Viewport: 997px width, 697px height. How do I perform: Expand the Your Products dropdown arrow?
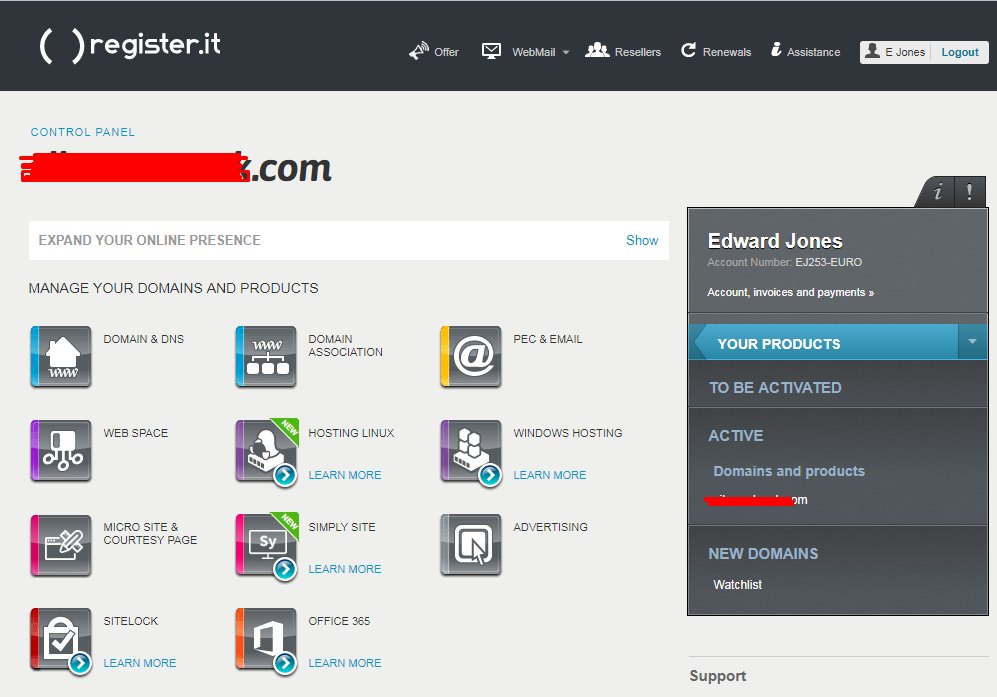point(972,342)
